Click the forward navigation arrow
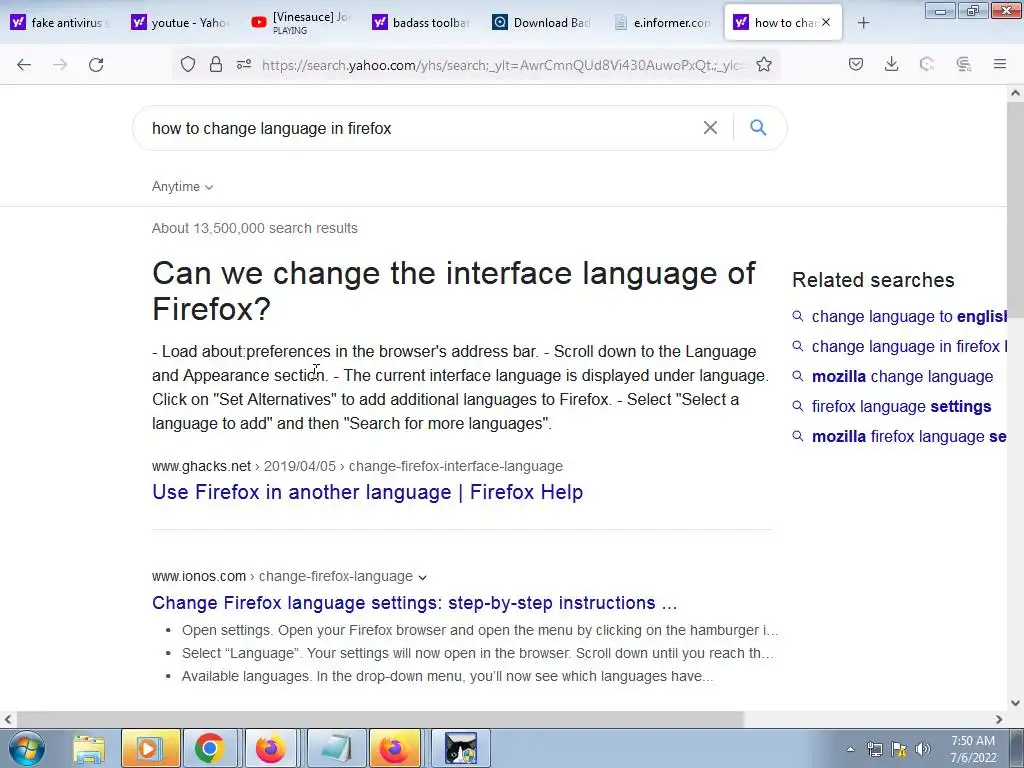Screen dimensions: 1024x768 point(60,64)
